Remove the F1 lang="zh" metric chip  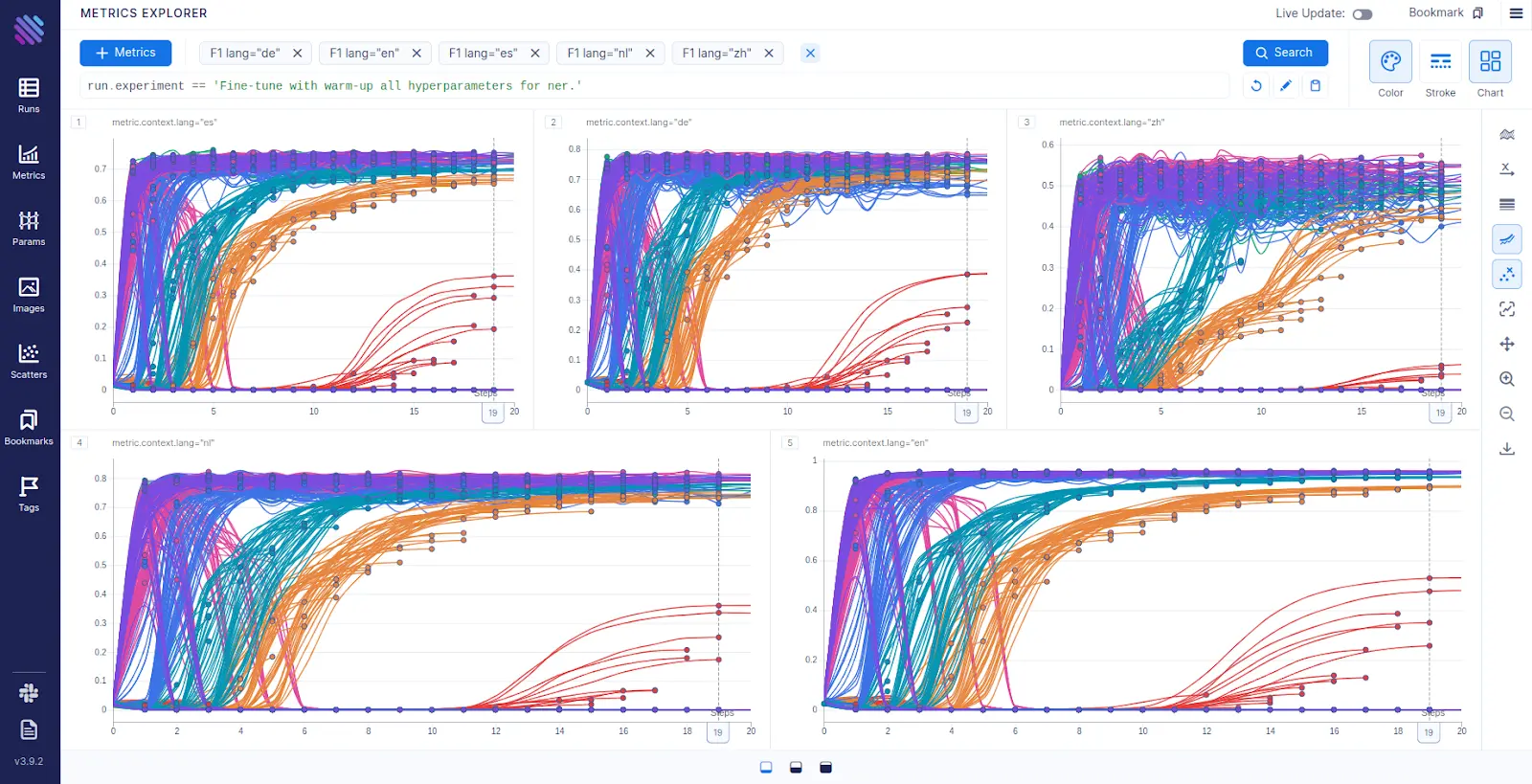(x=769, y=54)
